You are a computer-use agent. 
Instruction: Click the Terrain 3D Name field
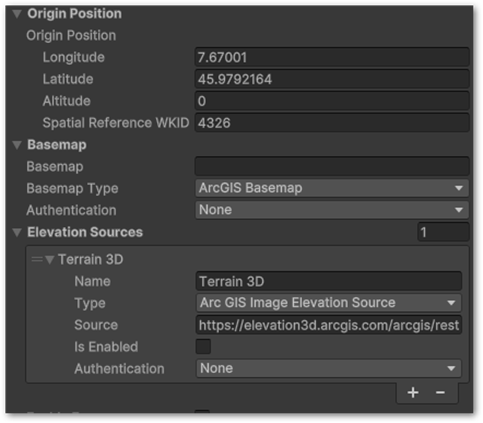[329, 281]
